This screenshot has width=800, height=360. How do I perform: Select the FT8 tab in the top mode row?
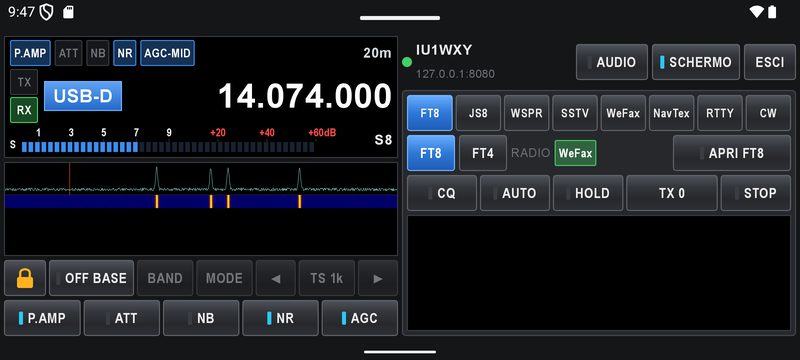point(430,113)
